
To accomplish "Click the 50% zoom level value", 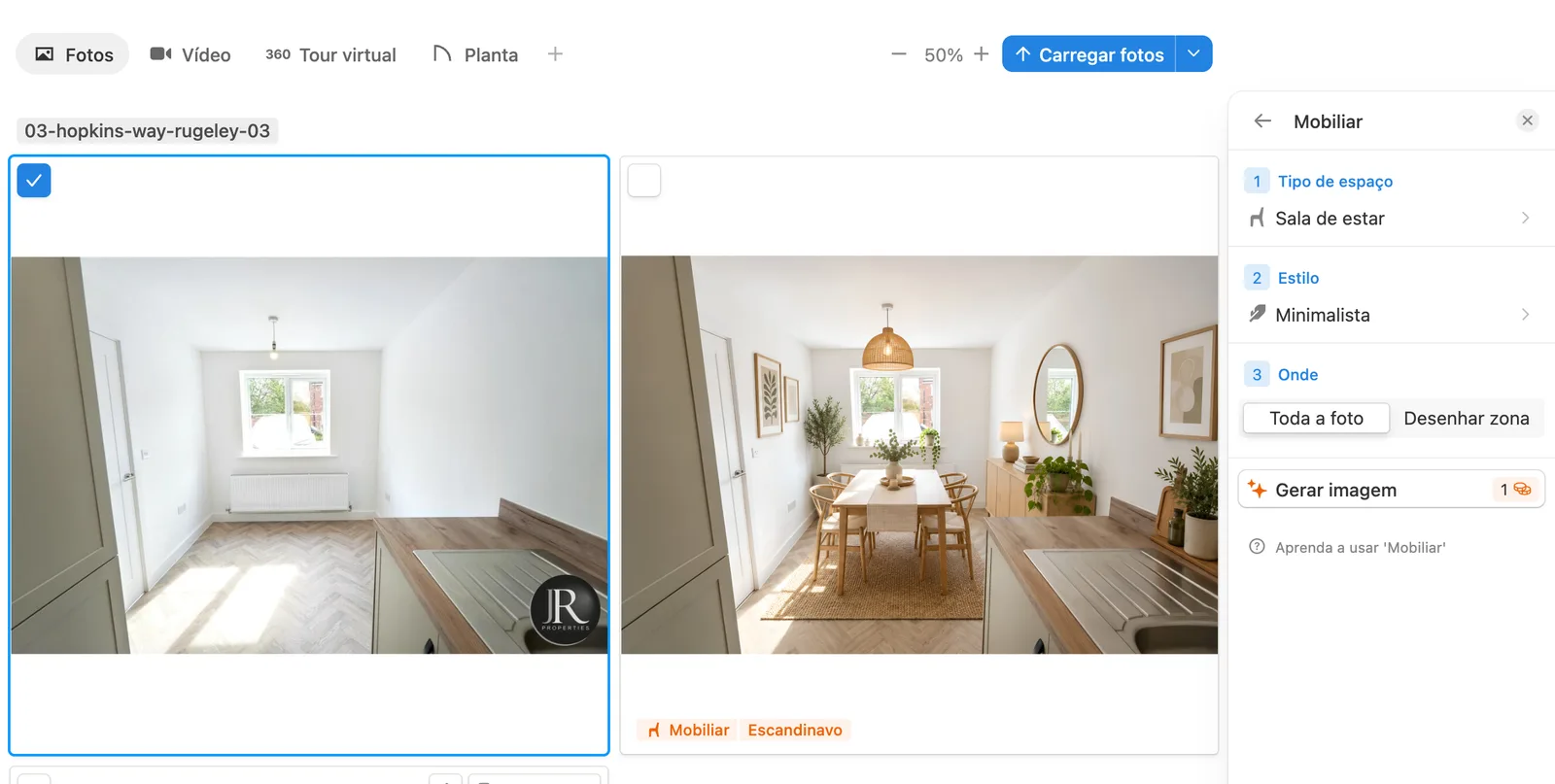I will click(x=943, y=55).
